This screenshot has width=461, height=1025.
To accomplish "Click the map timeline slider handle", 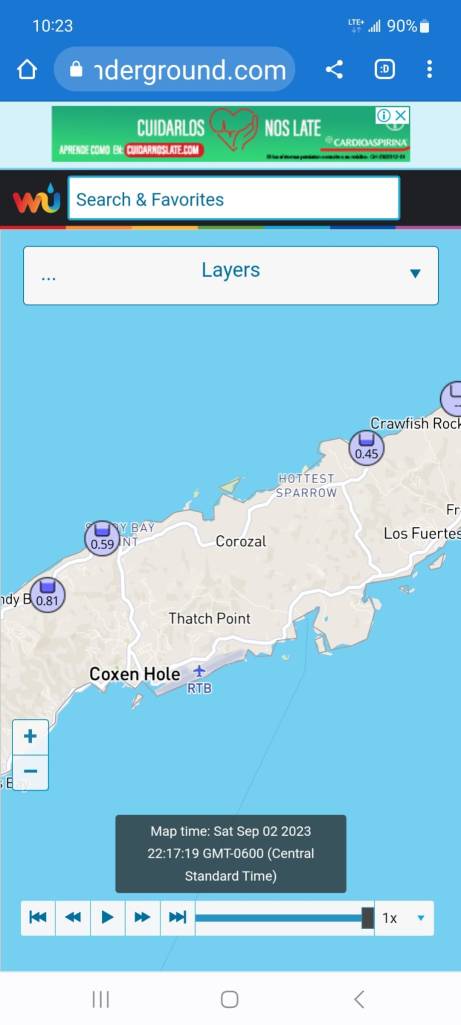I will [x=367, y=918].
